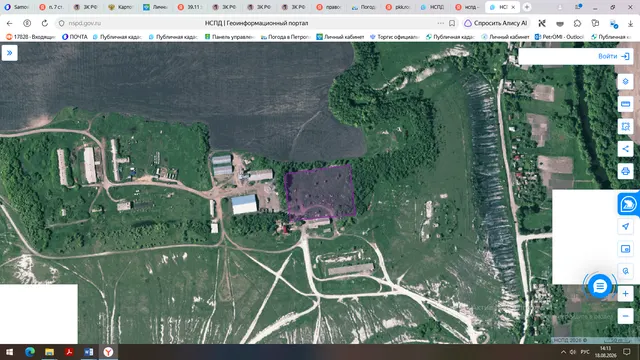Open the Погода в Петрозаводске bookmark

pos(286,37)
